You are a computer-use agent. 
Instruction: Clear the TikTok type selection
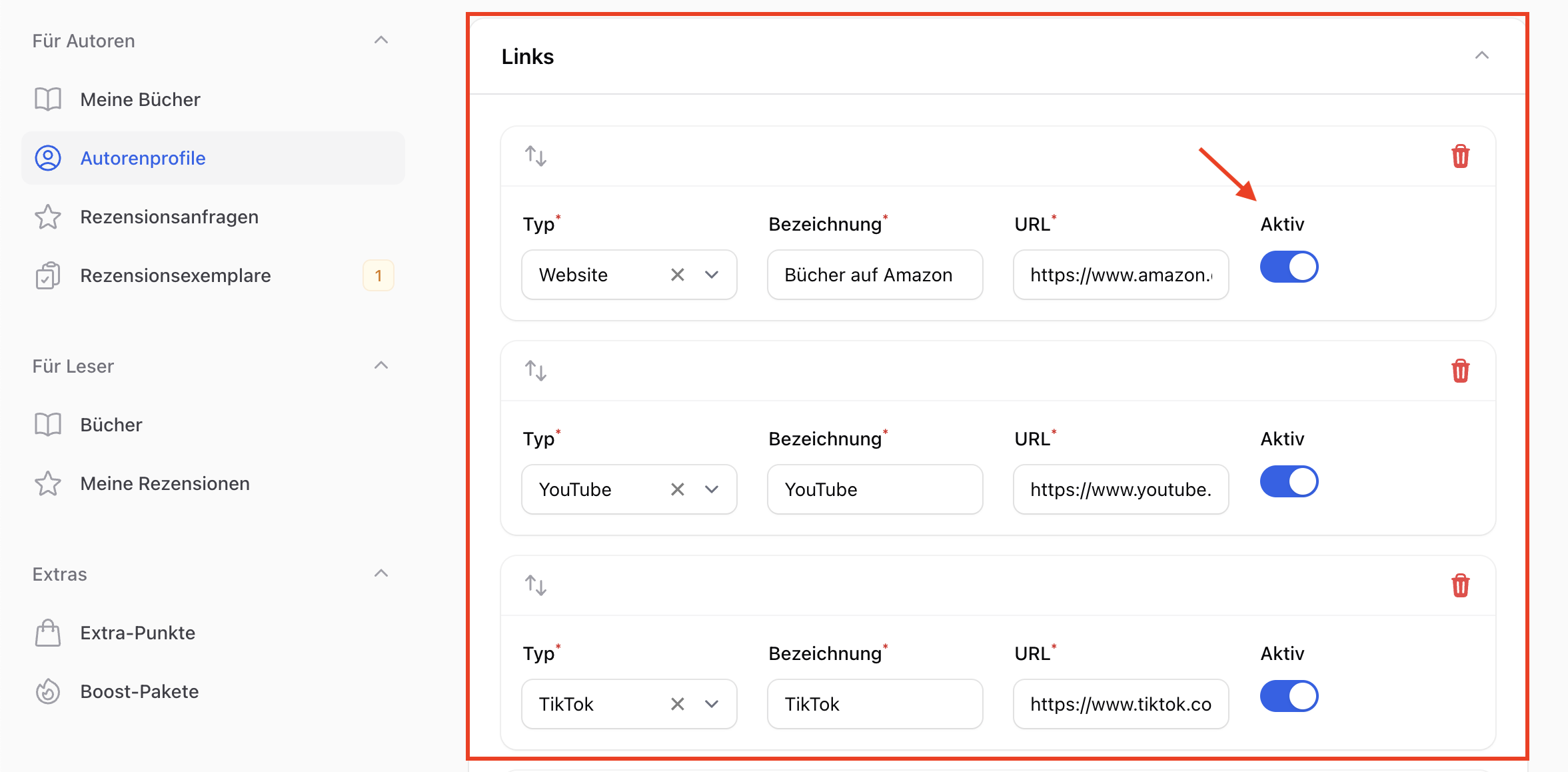pyautogui.click(x=677, y=704)
